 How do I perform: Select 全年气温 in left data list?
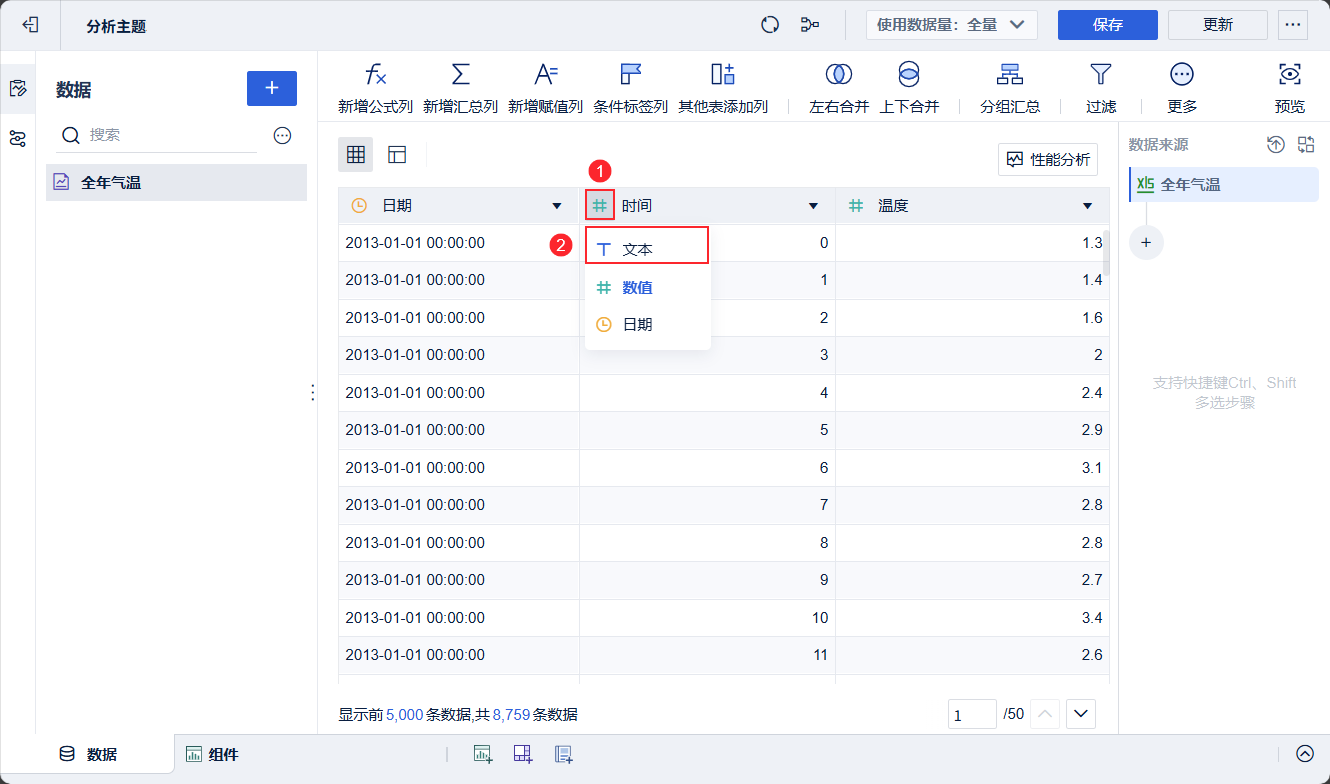click(176, 183)
